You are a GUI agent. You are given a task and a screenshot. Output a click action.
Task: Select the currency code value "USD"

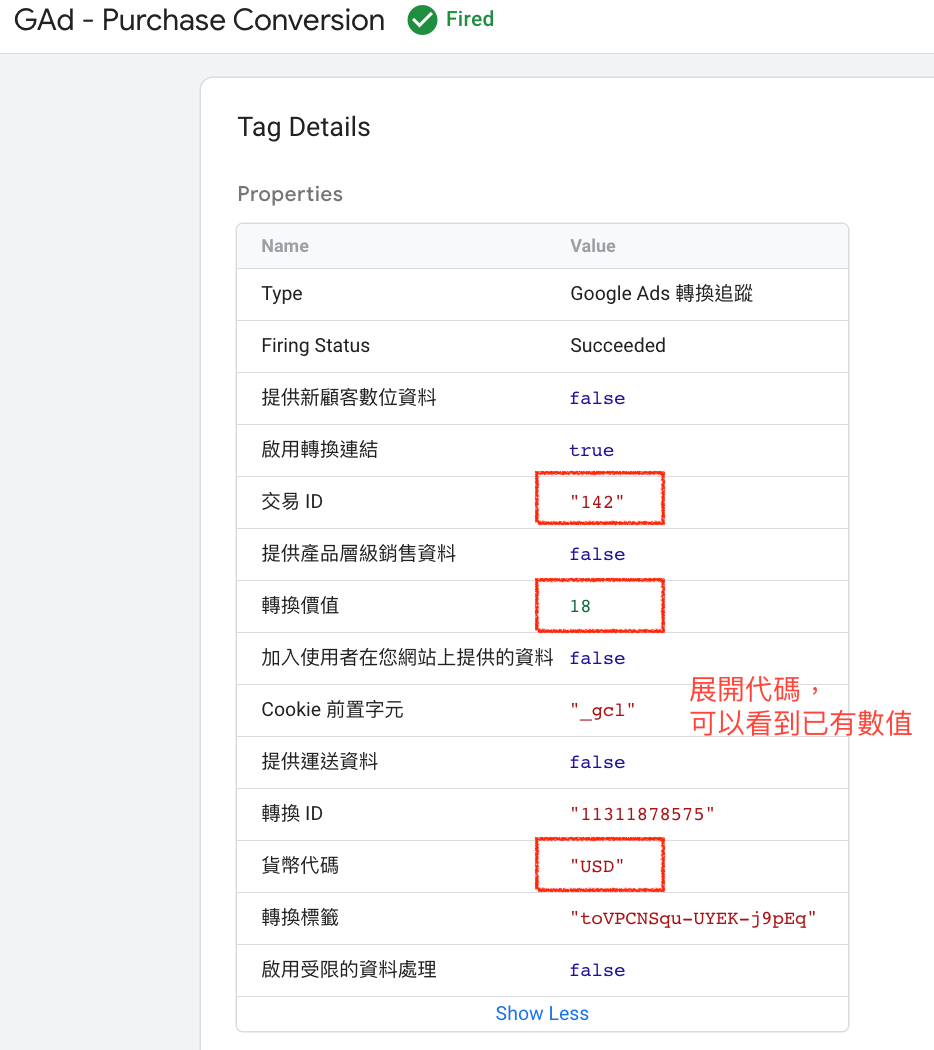pyautogui.click(x=597, y=866)
